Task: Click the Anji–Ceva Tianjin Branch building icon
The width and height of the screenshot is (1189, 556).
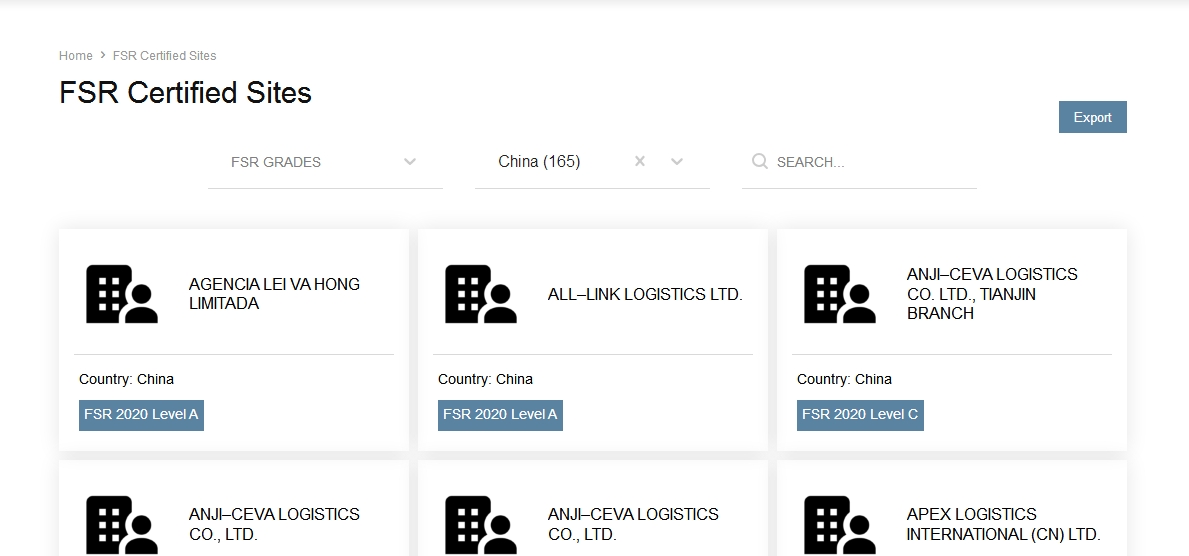Action: (839, 294)
